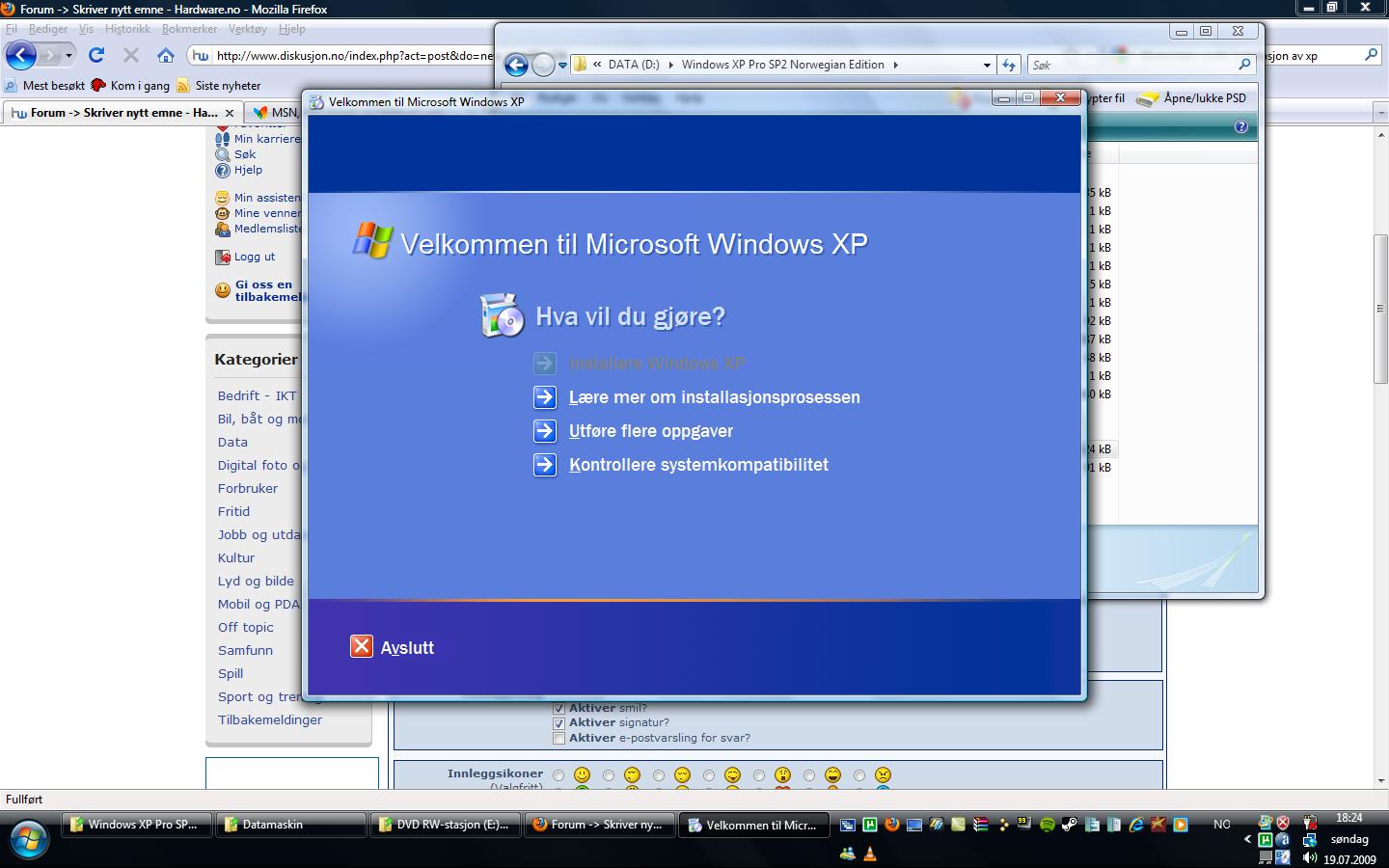Launch VLC media player cone icon
The image size is (1389, 868).
[x=870, y=854]
